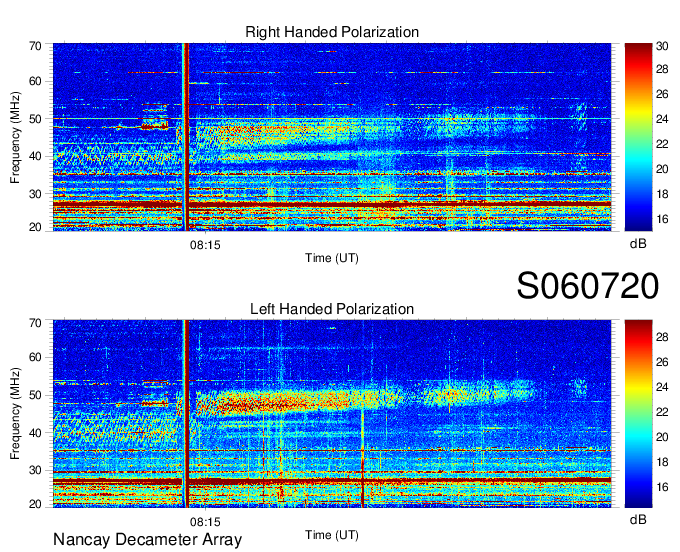Click the Right Handed plot's dB color bar
Screen dimensions: 680x552
point(638,137)
